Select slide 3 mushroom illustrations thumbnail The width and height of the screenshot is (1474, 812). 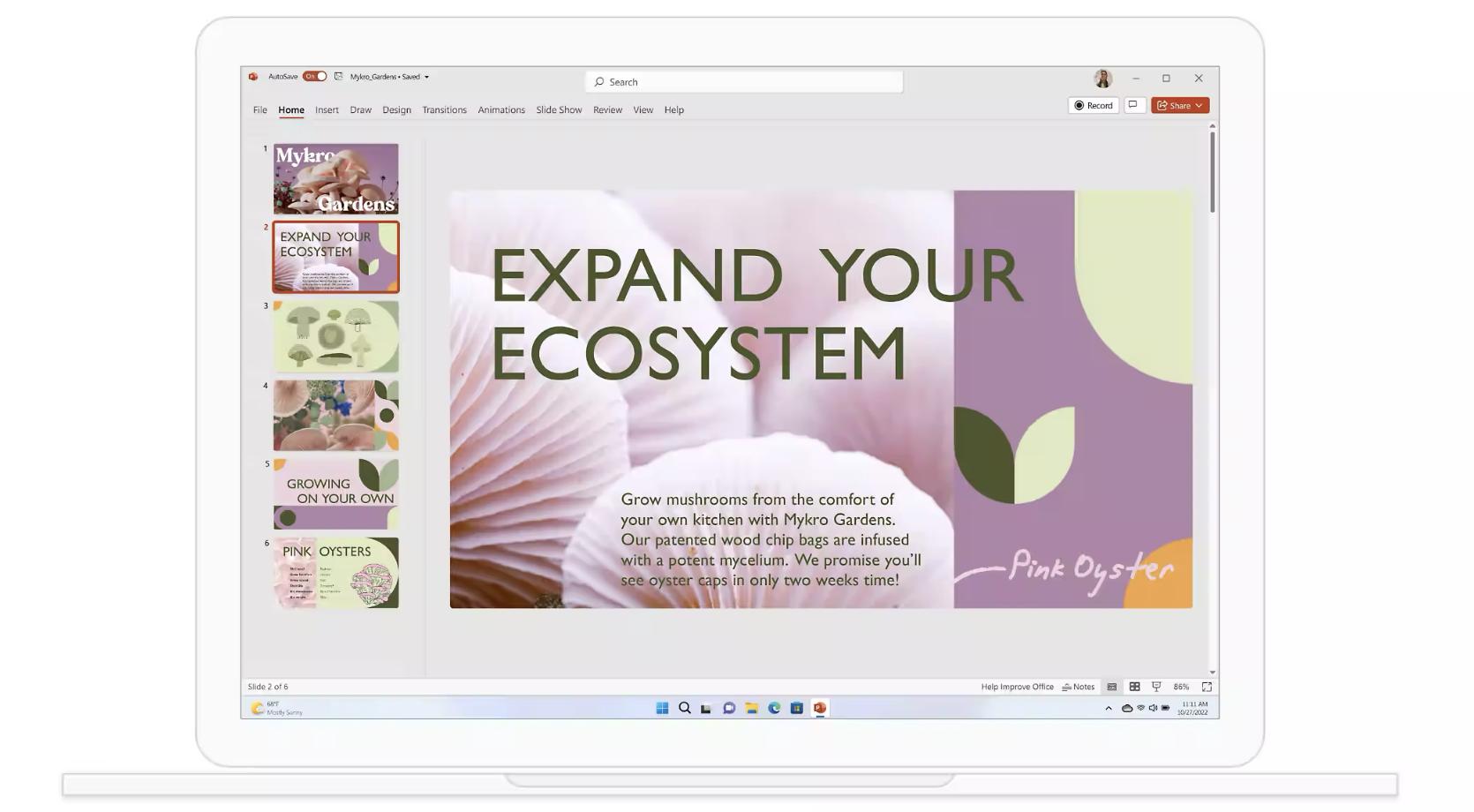(335, 336)
